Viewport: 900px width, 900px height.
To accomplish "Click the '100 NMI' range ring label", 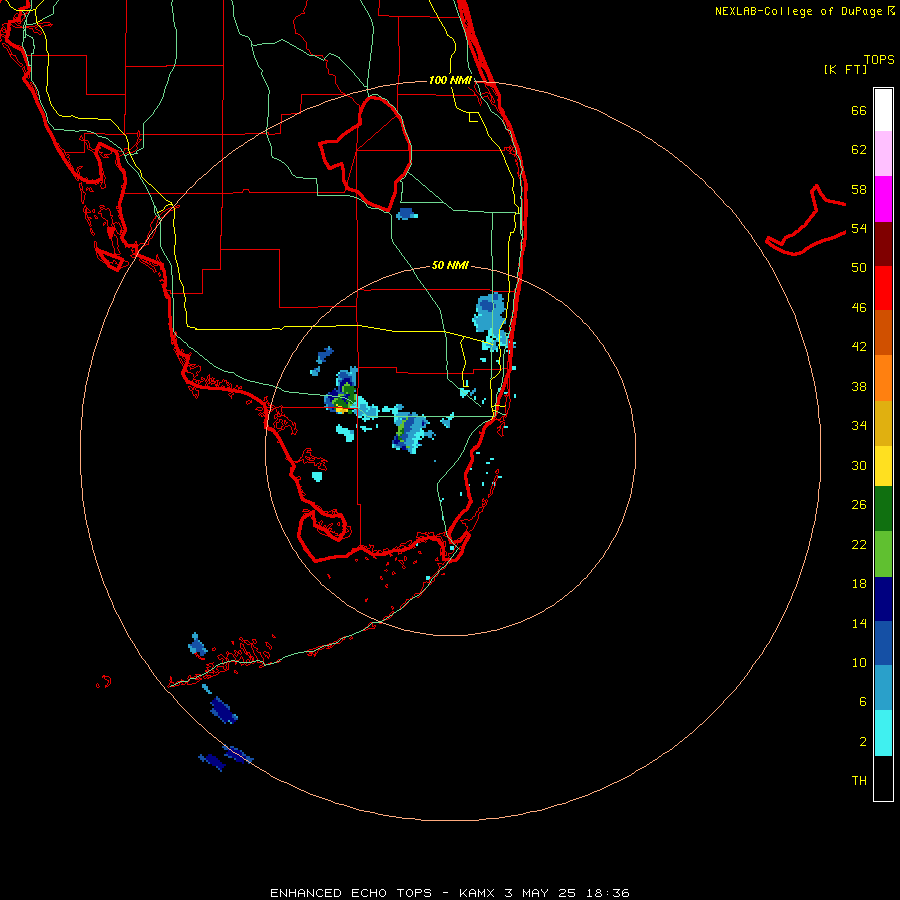I will pos(450,80).
